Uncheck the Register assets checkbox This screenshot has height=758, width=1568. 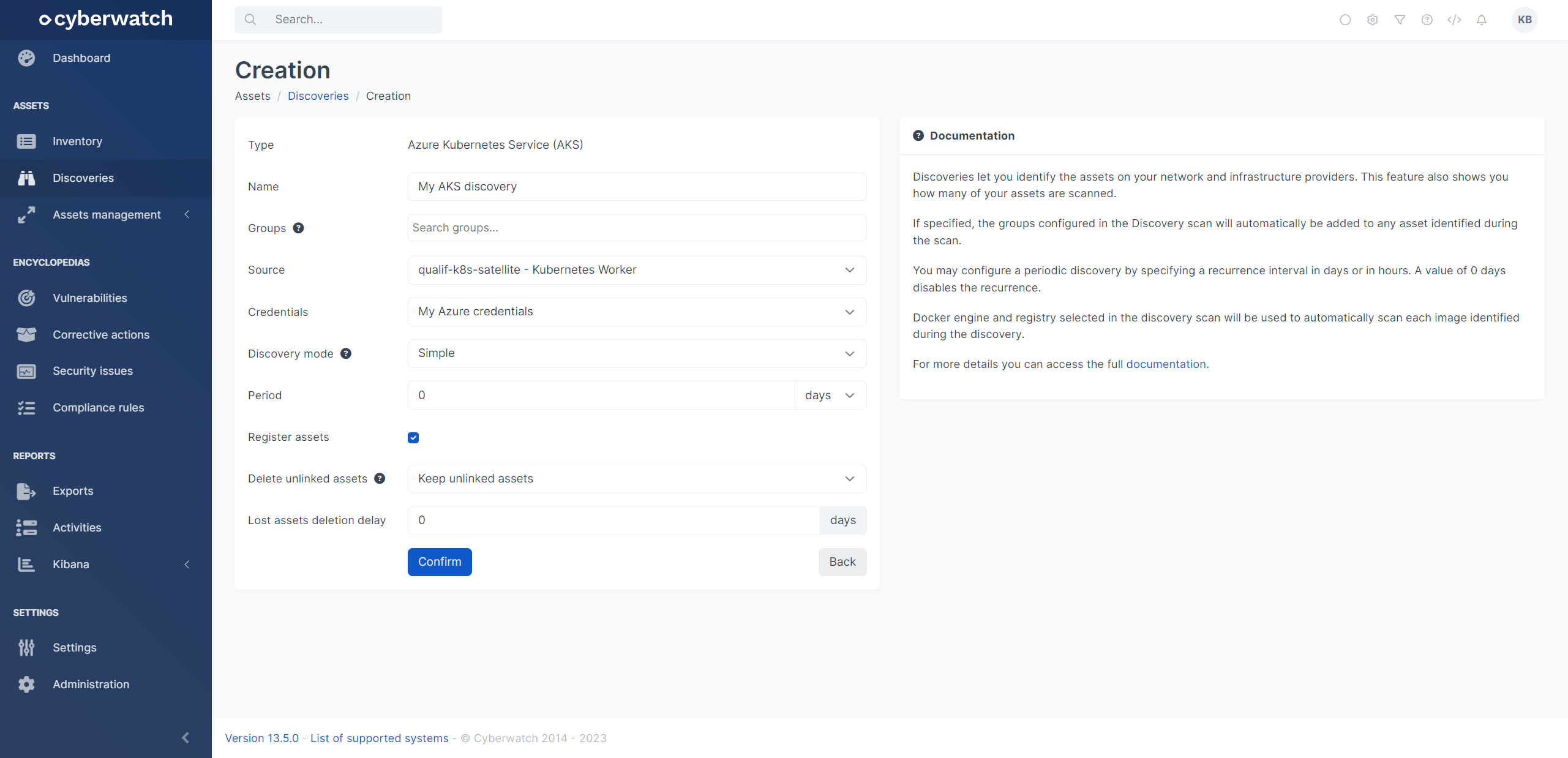[413, 438]
